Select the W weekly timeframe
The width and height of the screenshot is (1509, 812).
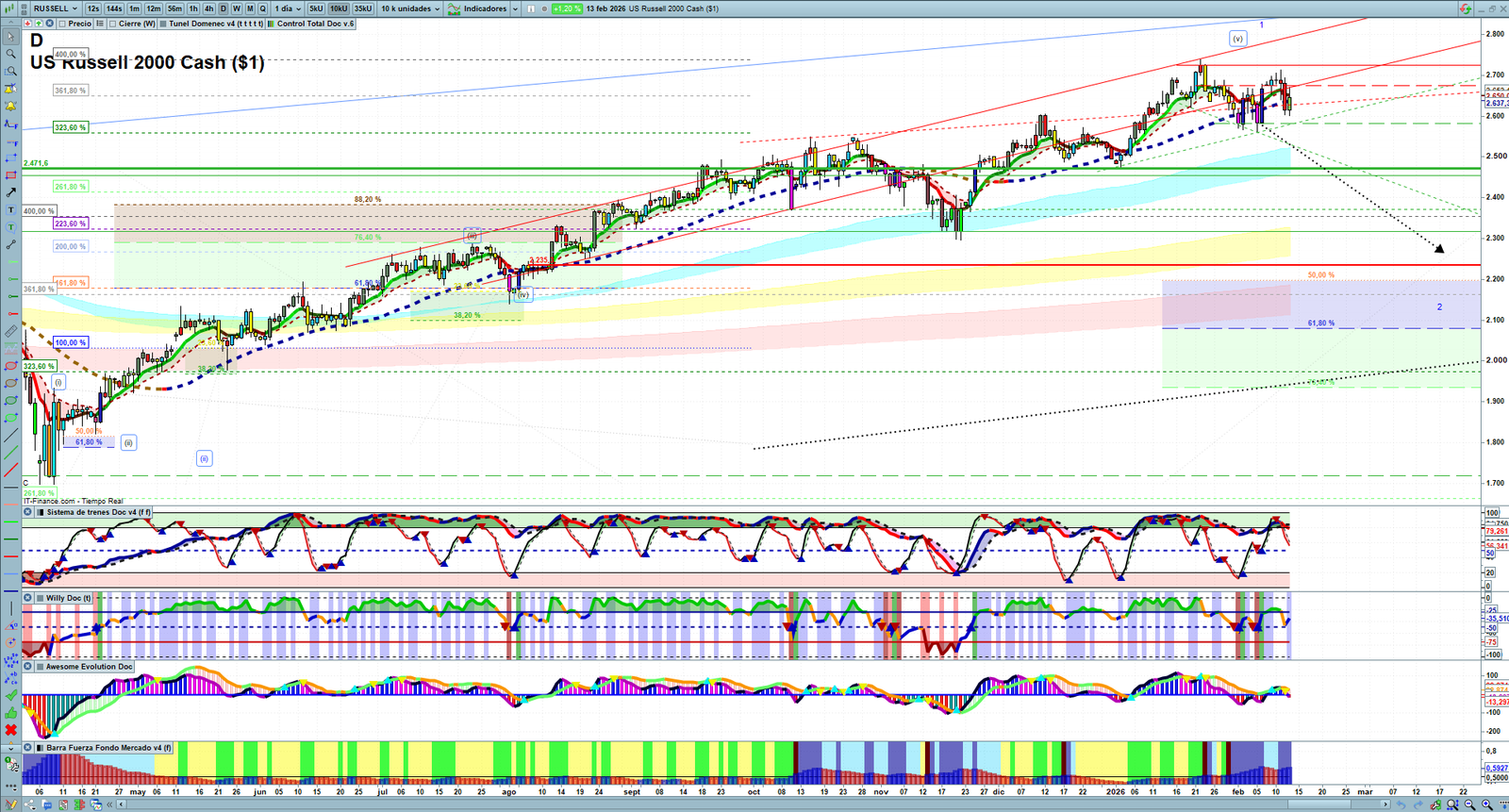237,8
